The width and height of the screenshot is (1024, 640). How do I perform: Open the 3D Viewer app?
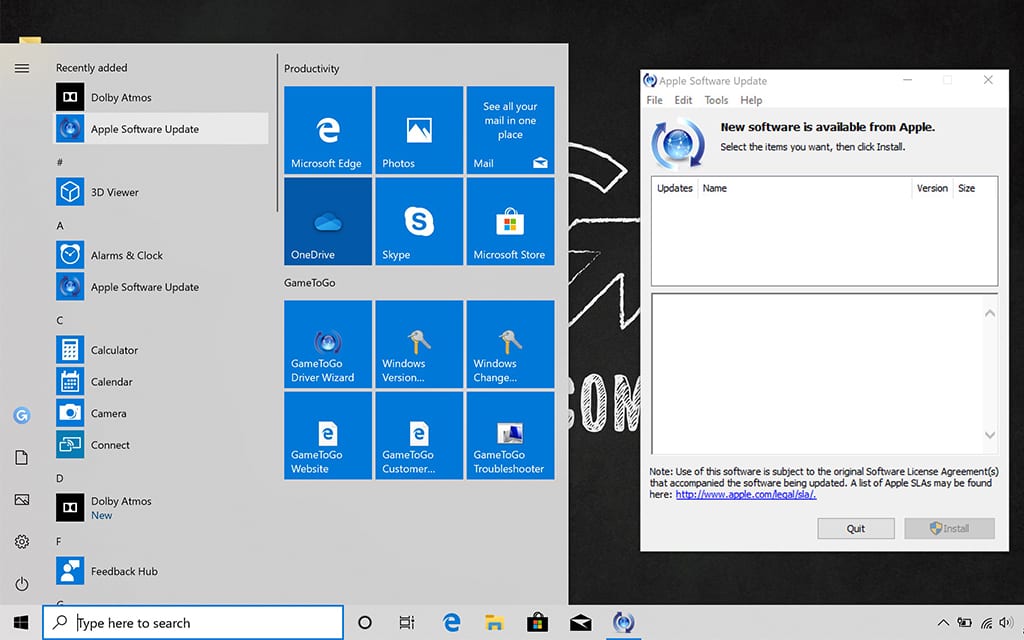pos(161,192)
